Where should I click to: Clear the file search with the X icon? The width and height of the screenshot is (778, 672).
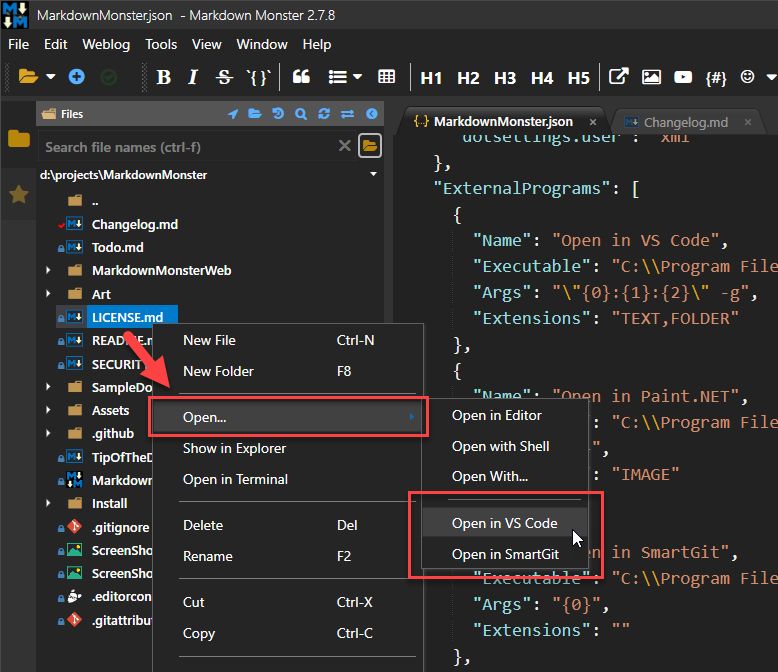[344, 145]
